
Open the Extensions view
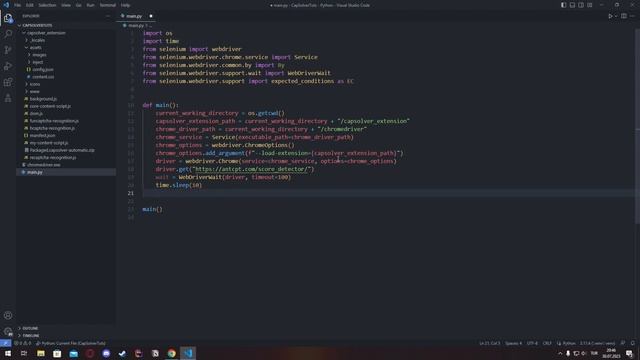click(x=8, y=82)
